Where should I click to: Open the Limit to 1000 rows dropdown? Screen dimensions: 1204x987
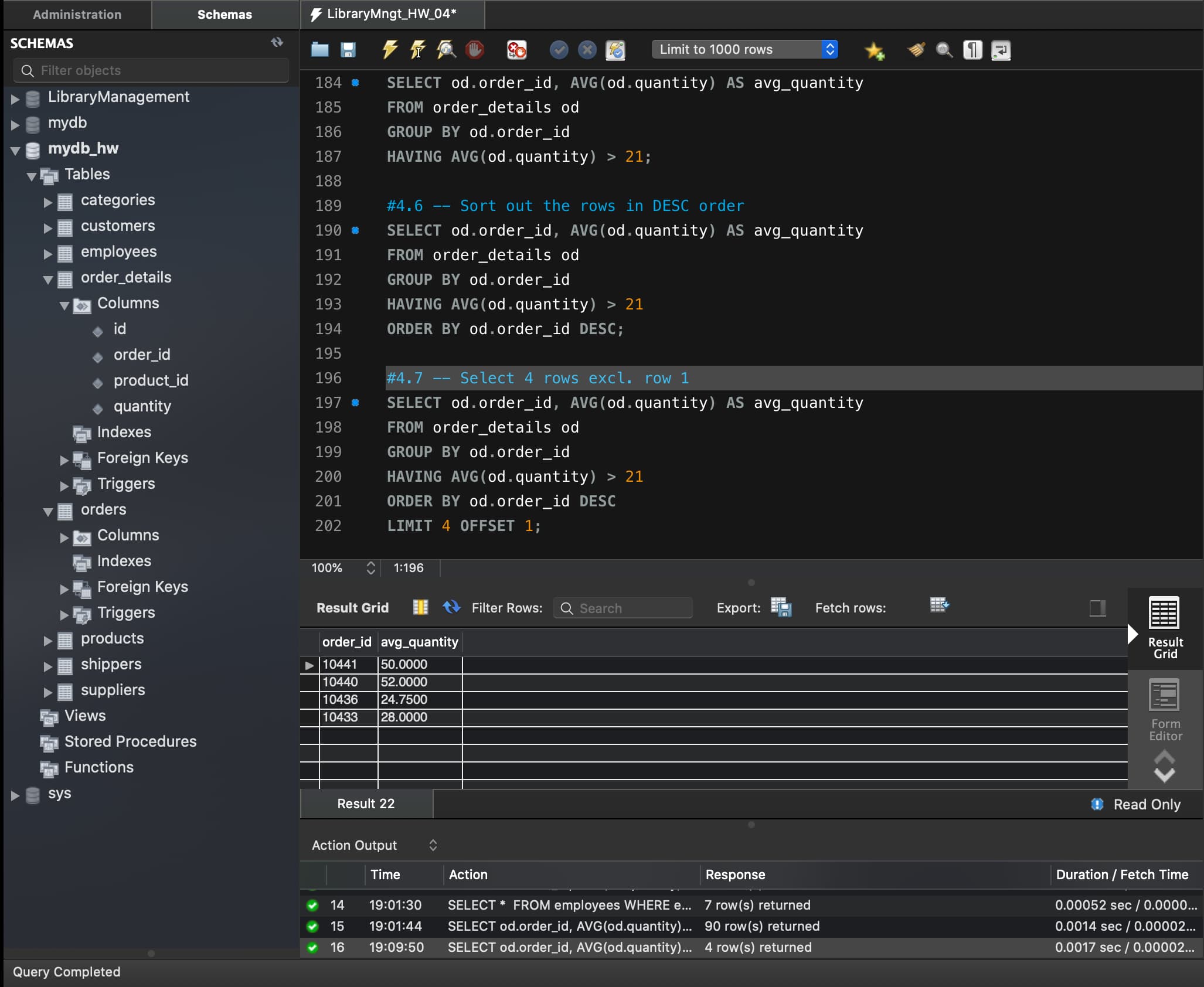click(744, 49)
